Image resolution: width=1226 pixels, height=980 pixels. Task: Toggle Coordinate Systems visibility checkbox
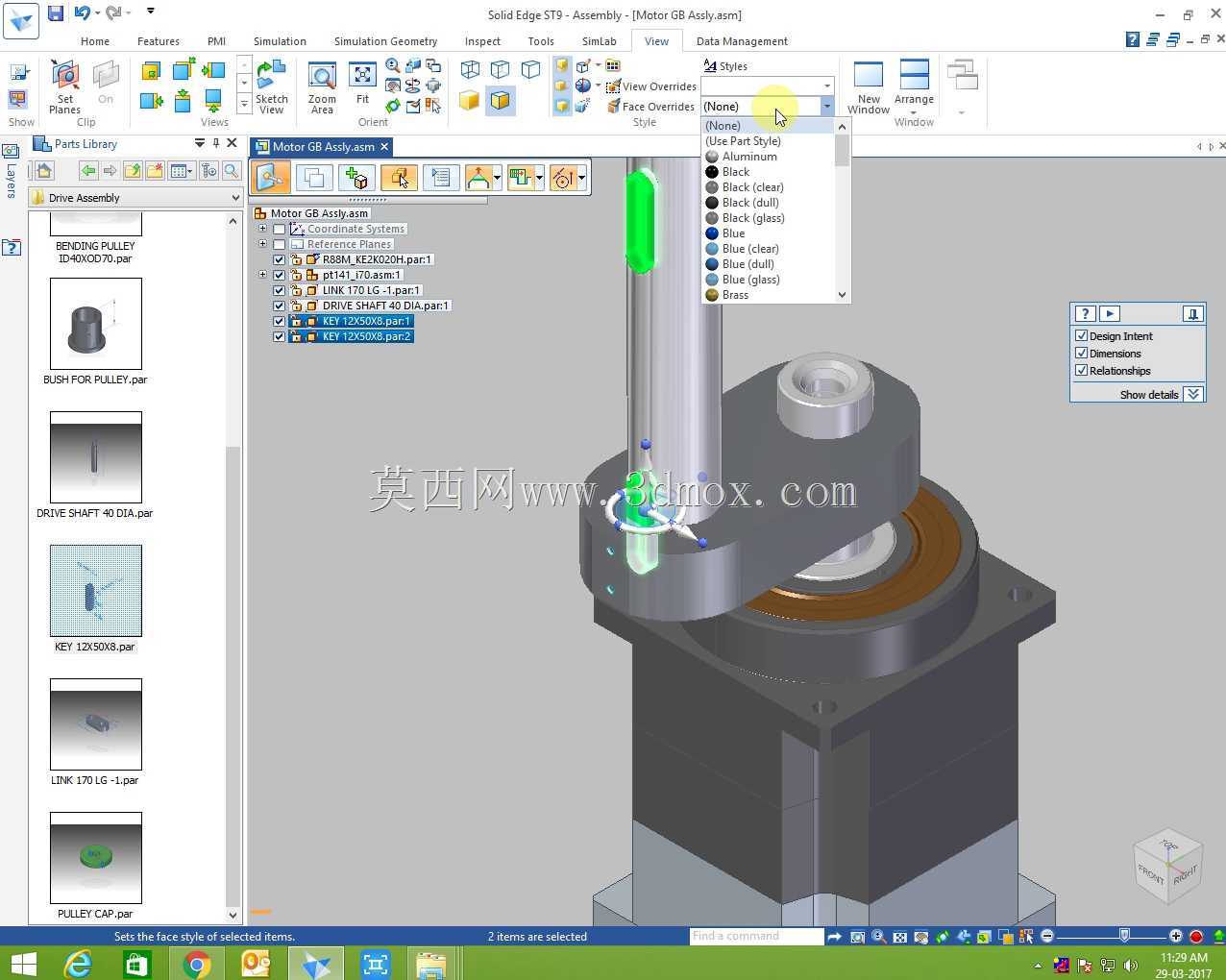[x=280, y=229]
